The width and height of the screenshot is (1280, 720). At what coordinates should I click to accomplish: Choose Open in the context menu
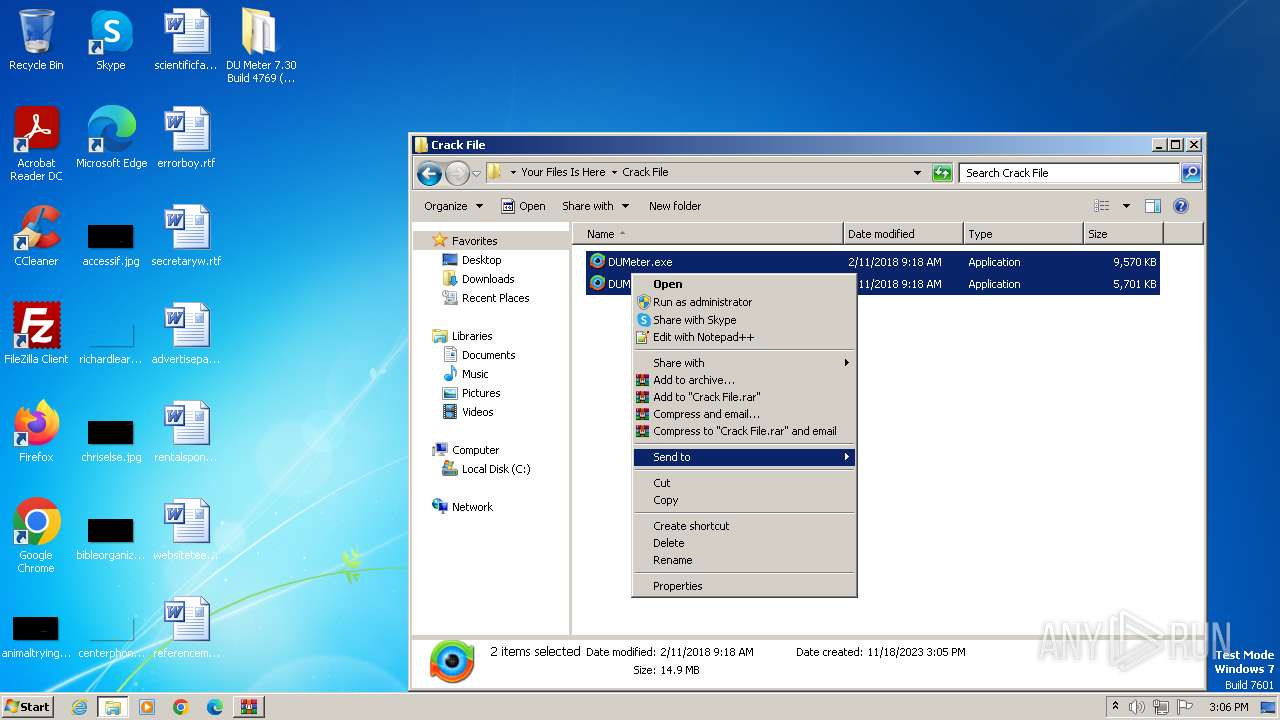point(744,284)
